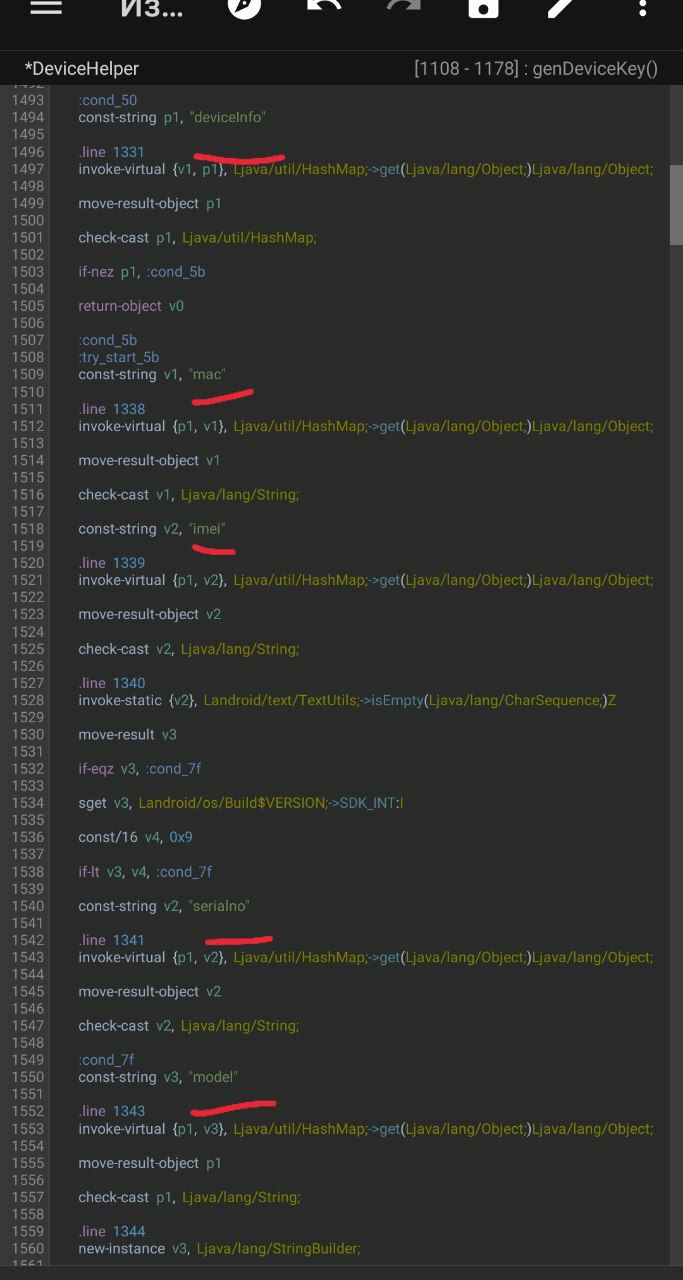Click invoke-virtual {p1, v1} on line 1512
683x1280 pixels.
[x=366, y=426]
